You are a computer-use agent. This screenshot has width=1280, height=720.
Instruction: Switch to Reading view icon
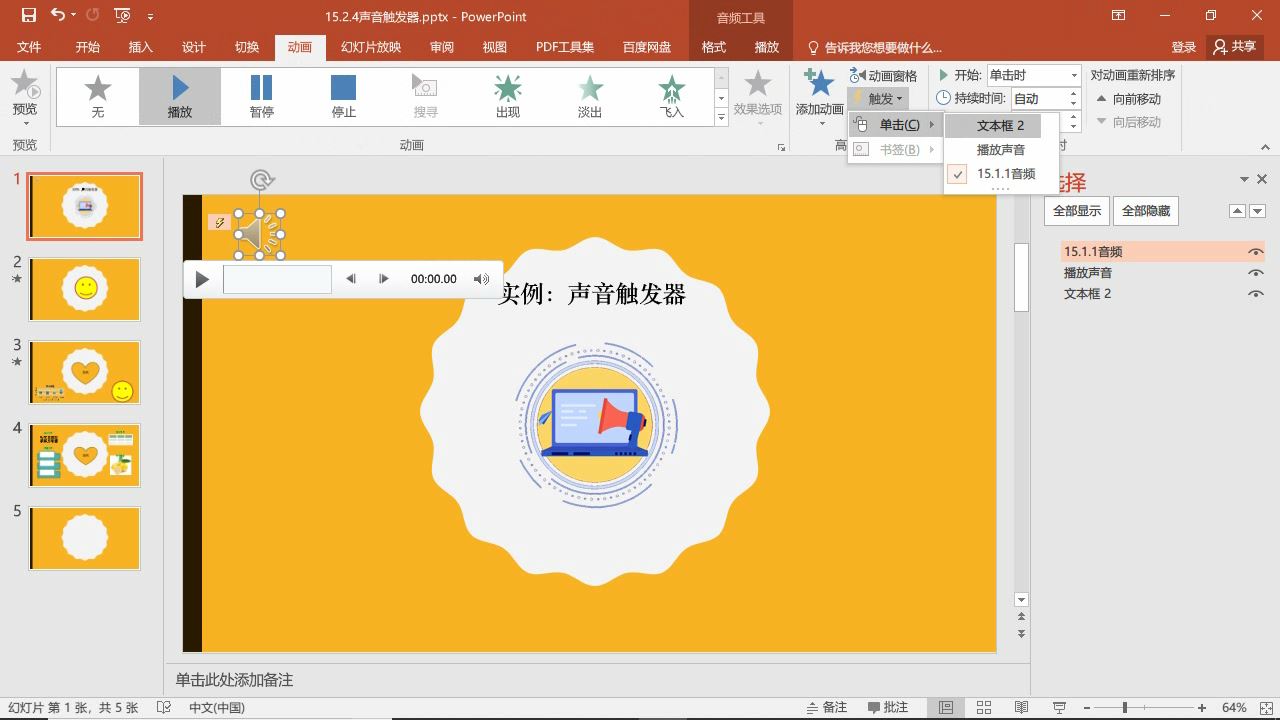(1021, 707)
